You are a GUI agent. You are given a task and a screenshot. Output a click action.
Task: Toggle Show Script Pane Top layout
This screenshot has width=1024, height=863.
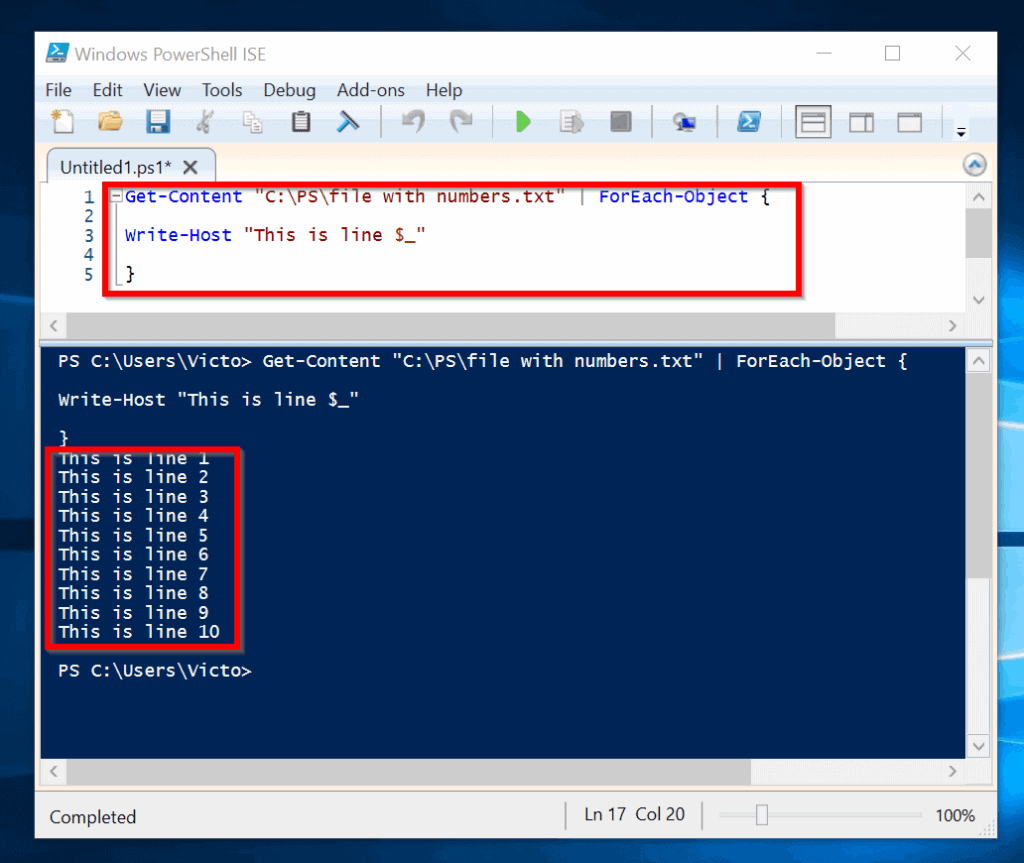click(812, 121)
